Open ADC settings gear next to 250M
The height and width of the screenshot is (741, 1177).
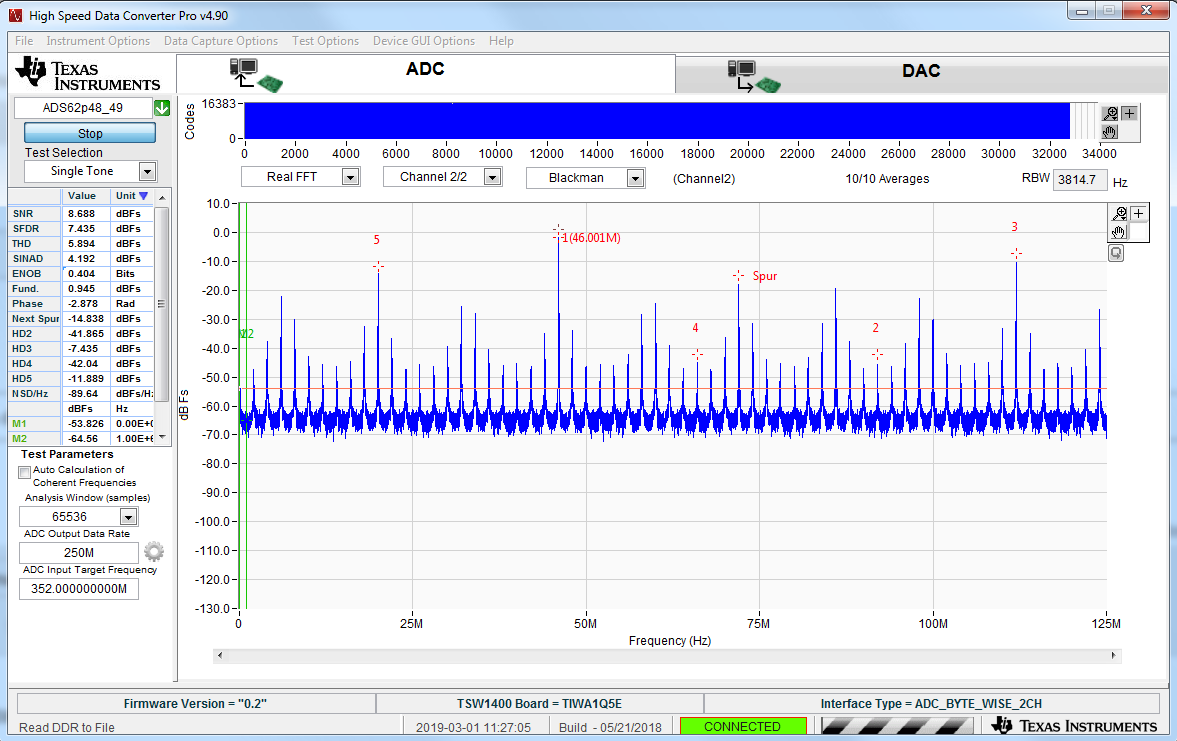[154, 552]
